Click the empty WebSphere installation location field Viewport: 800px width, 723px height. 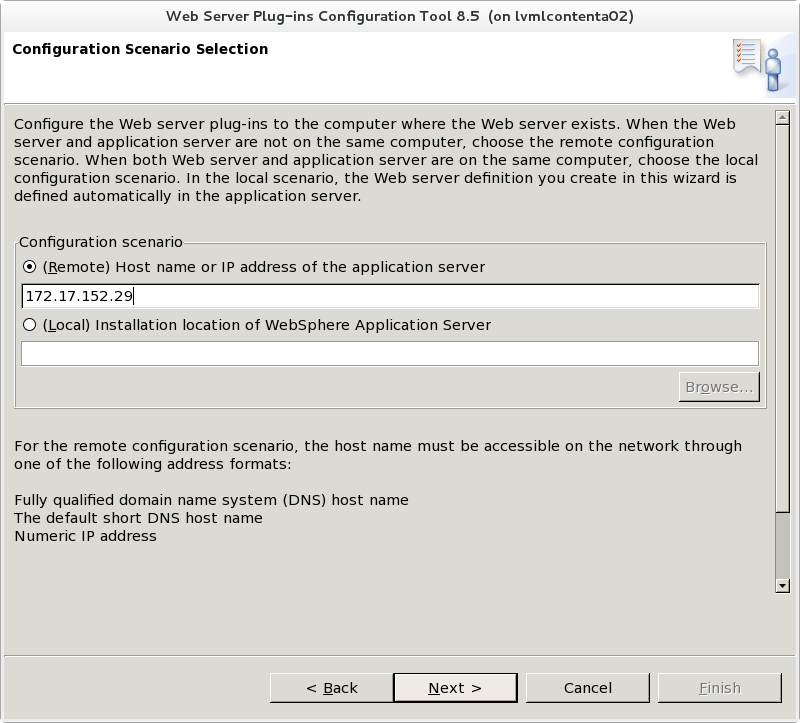coord(390,354)
